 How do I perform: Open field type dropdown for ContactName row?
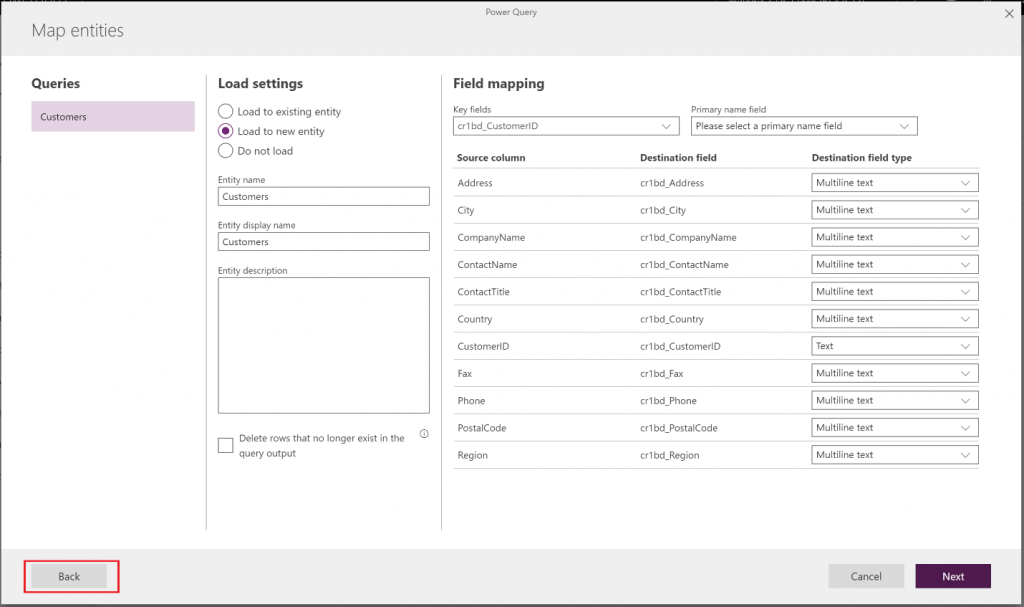[895, 265]
